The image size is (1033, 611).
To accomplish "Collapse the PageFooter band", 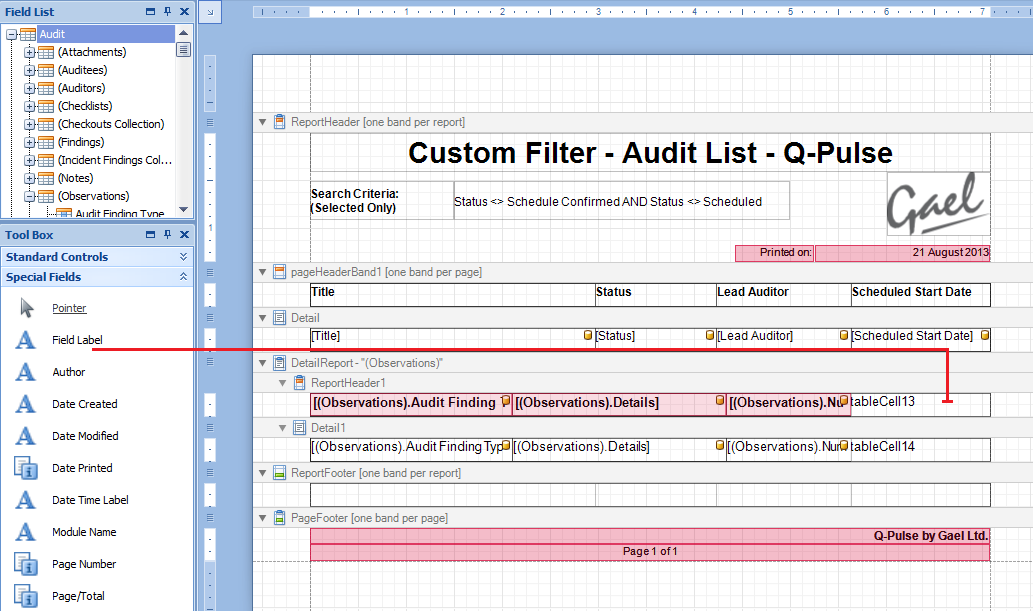I will point(262,518).
